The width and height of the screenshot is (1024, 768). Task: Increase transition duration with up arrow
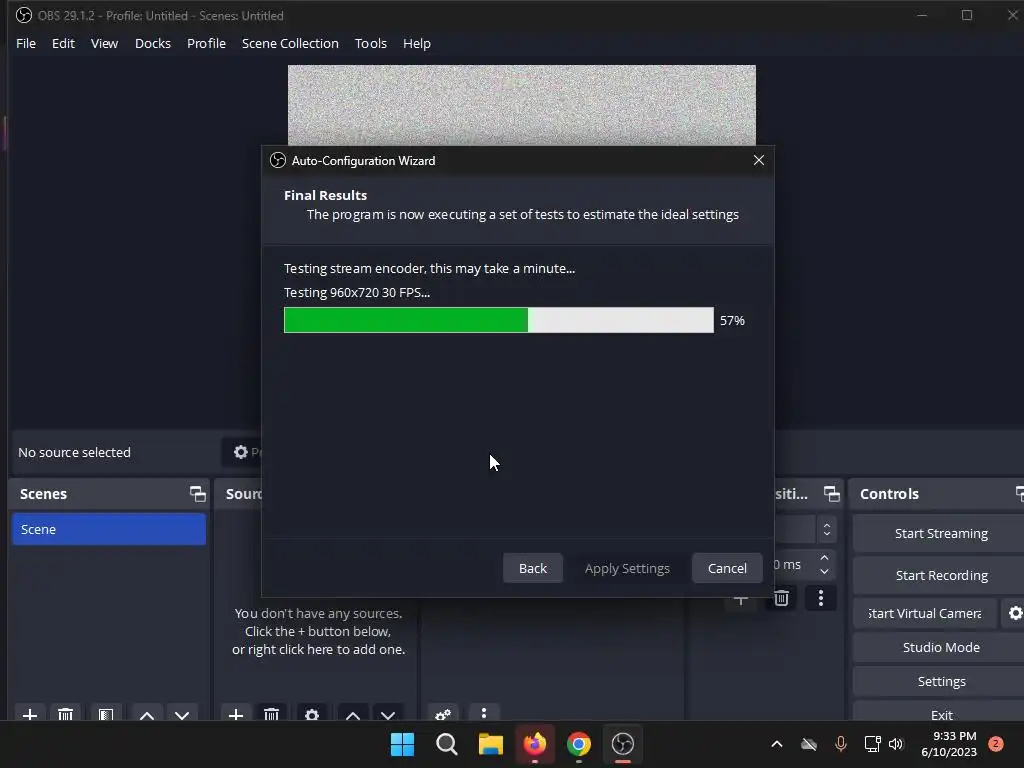(x=824, y=558)
